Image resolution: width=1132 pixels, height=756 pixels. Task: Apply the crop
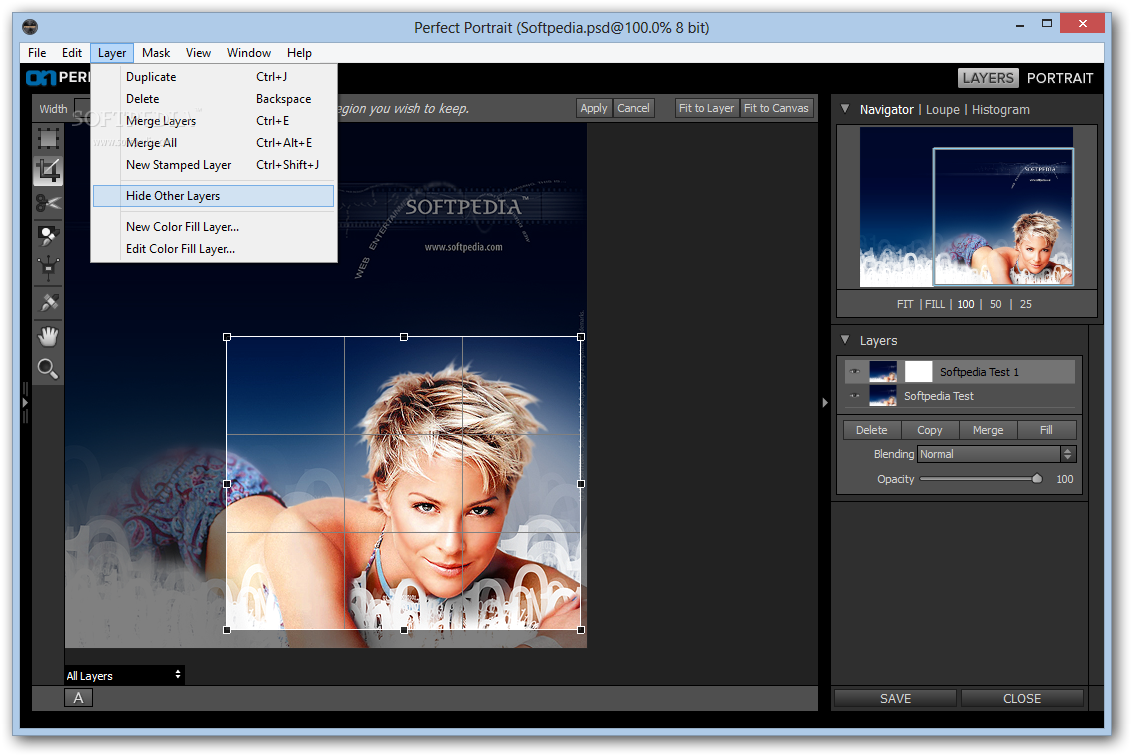pyautogui.click(x=594, y=108)
